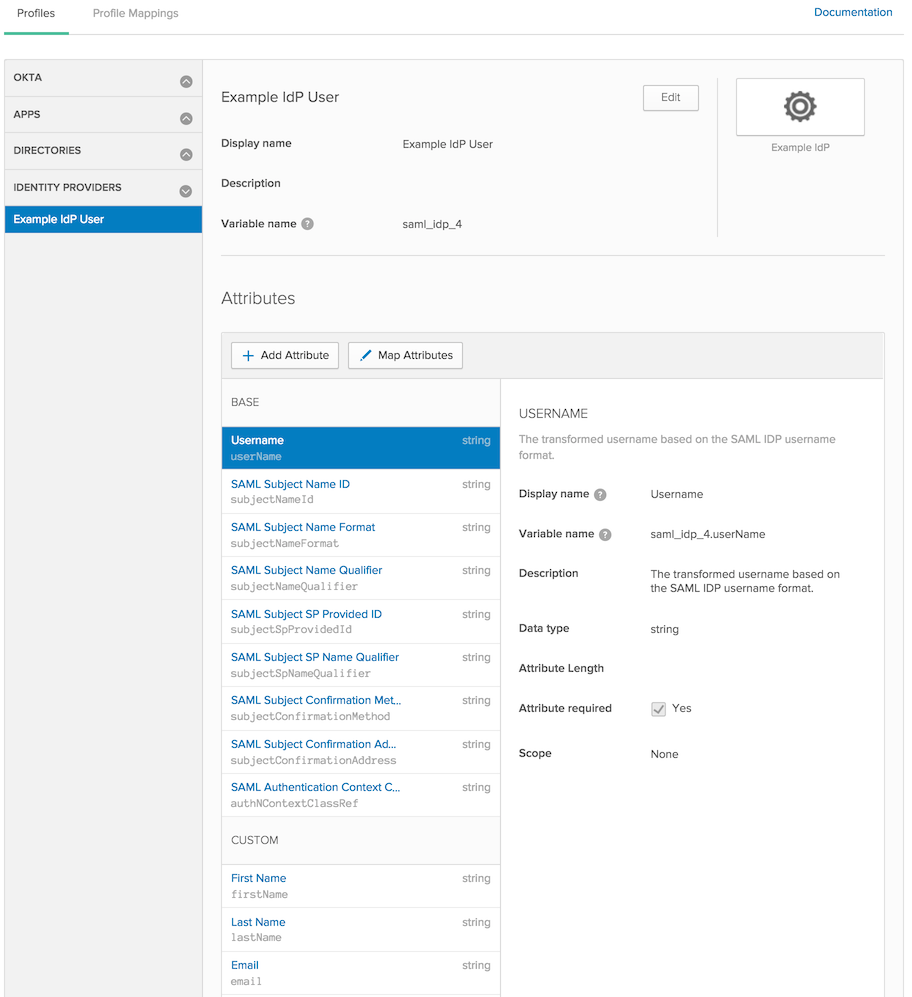Image resolution: width=912 pixels, height=997 pixels.
Task: Open the Profiles tab
Action: (36, 14)
